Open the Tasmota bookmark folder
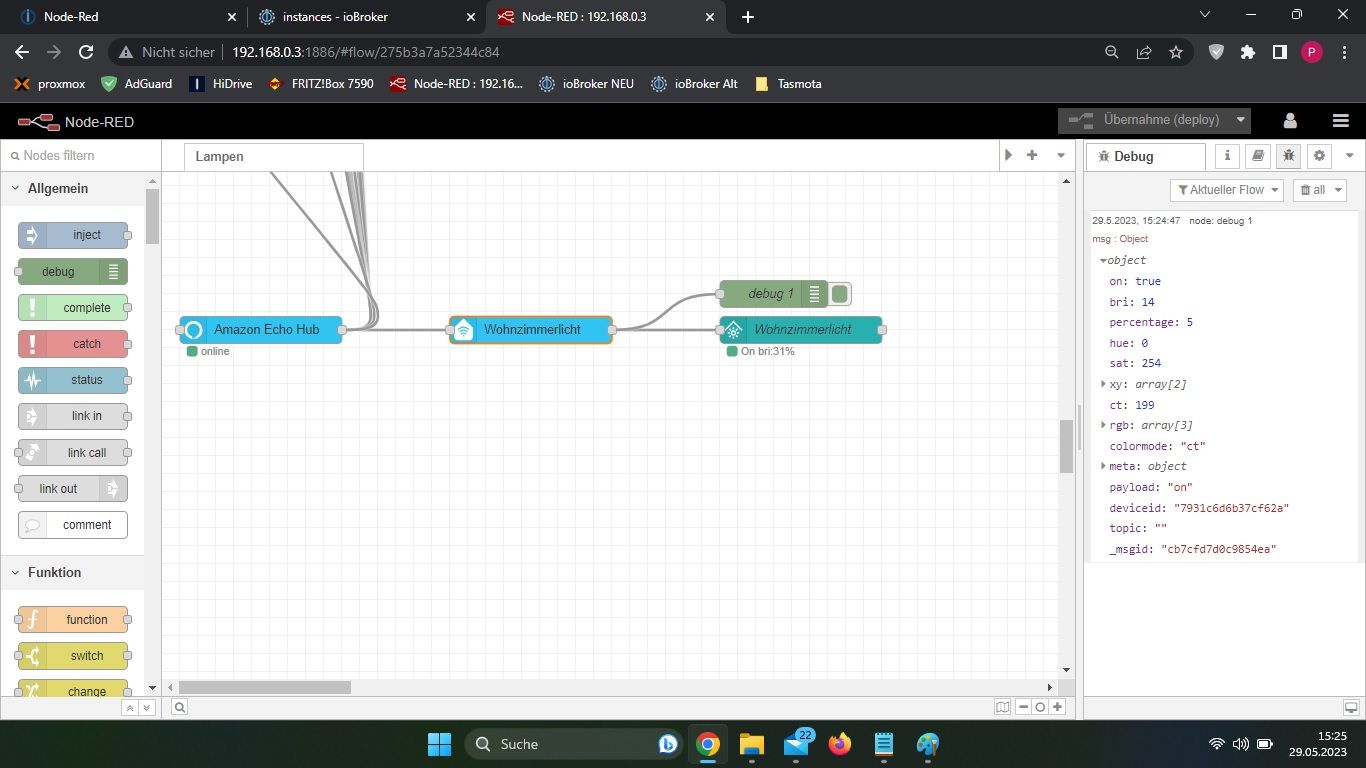The image size is (1366, 768). 788,84
